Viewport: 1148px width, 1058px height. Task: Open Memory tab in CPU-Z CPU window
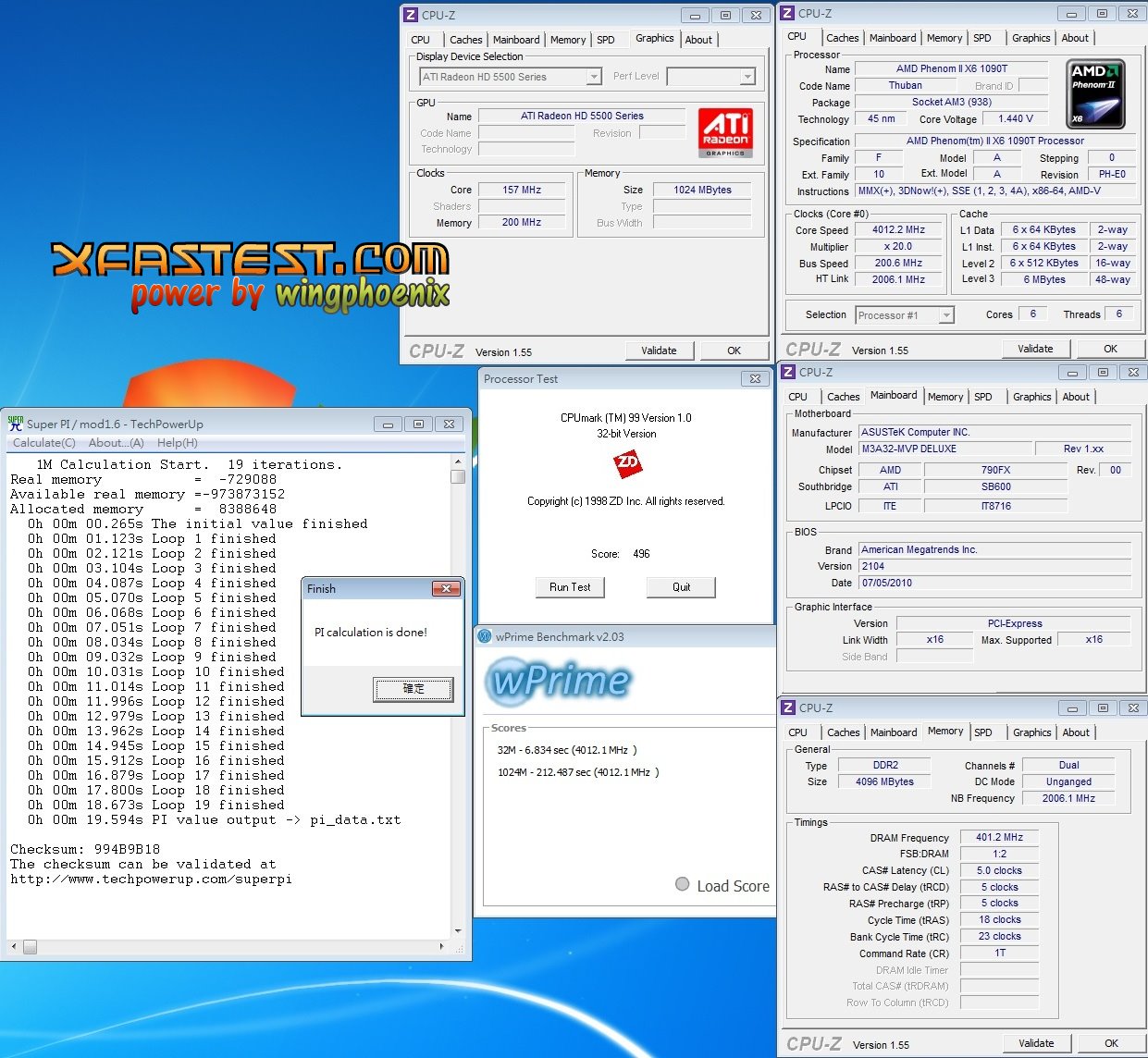point(944,38)
